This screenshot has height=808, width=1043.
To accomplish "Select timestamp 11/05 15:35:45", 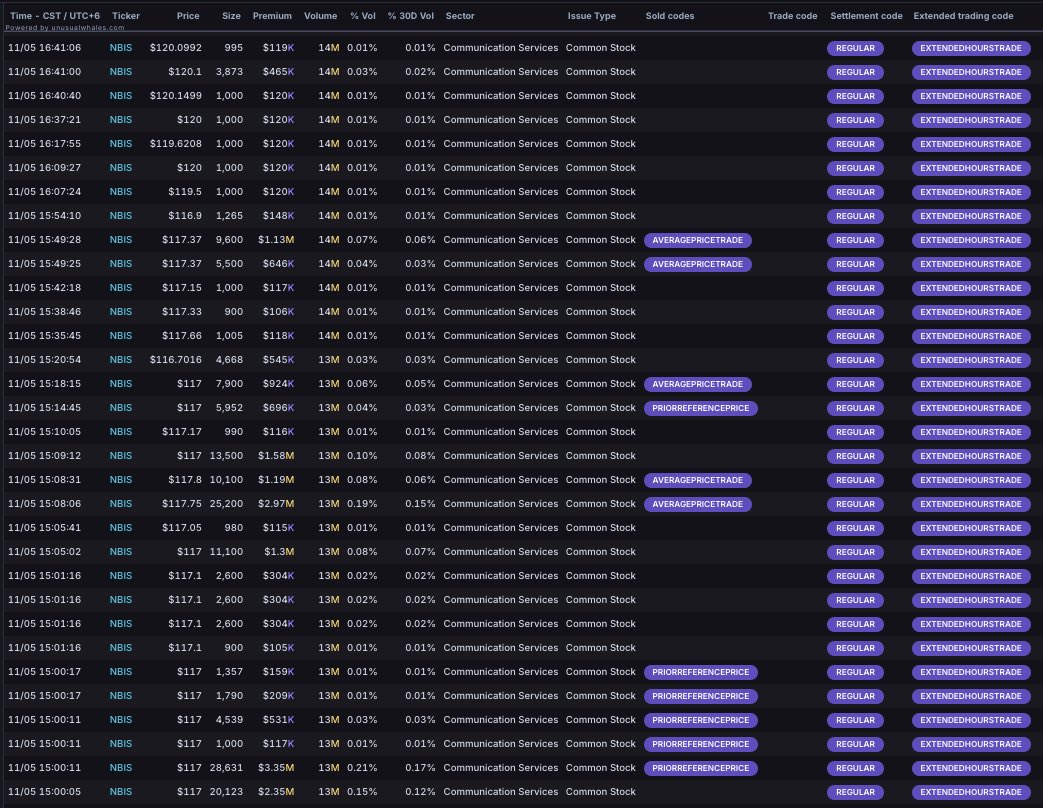I will [45, 336].
